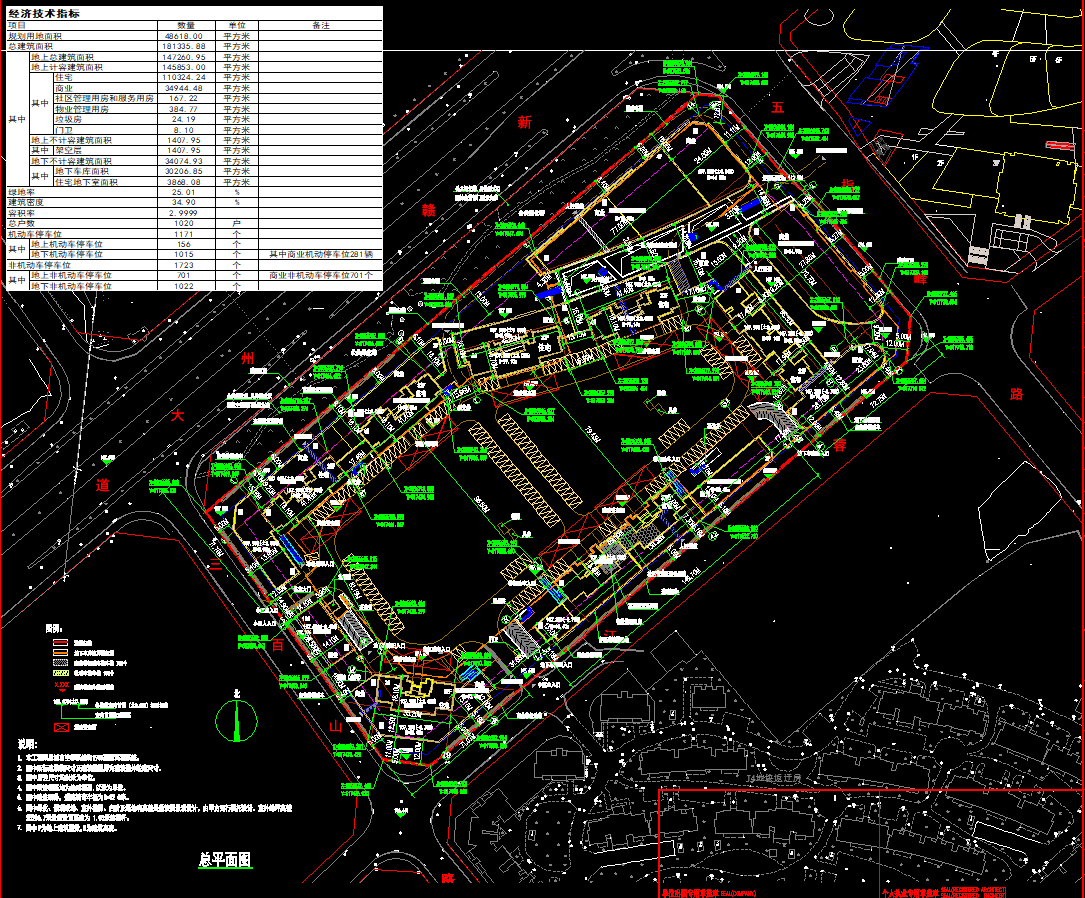The width and height of the screenshot is (1085, 898).
Task: Click the red crossed-box legend symbol
Action: coord(61,727)
